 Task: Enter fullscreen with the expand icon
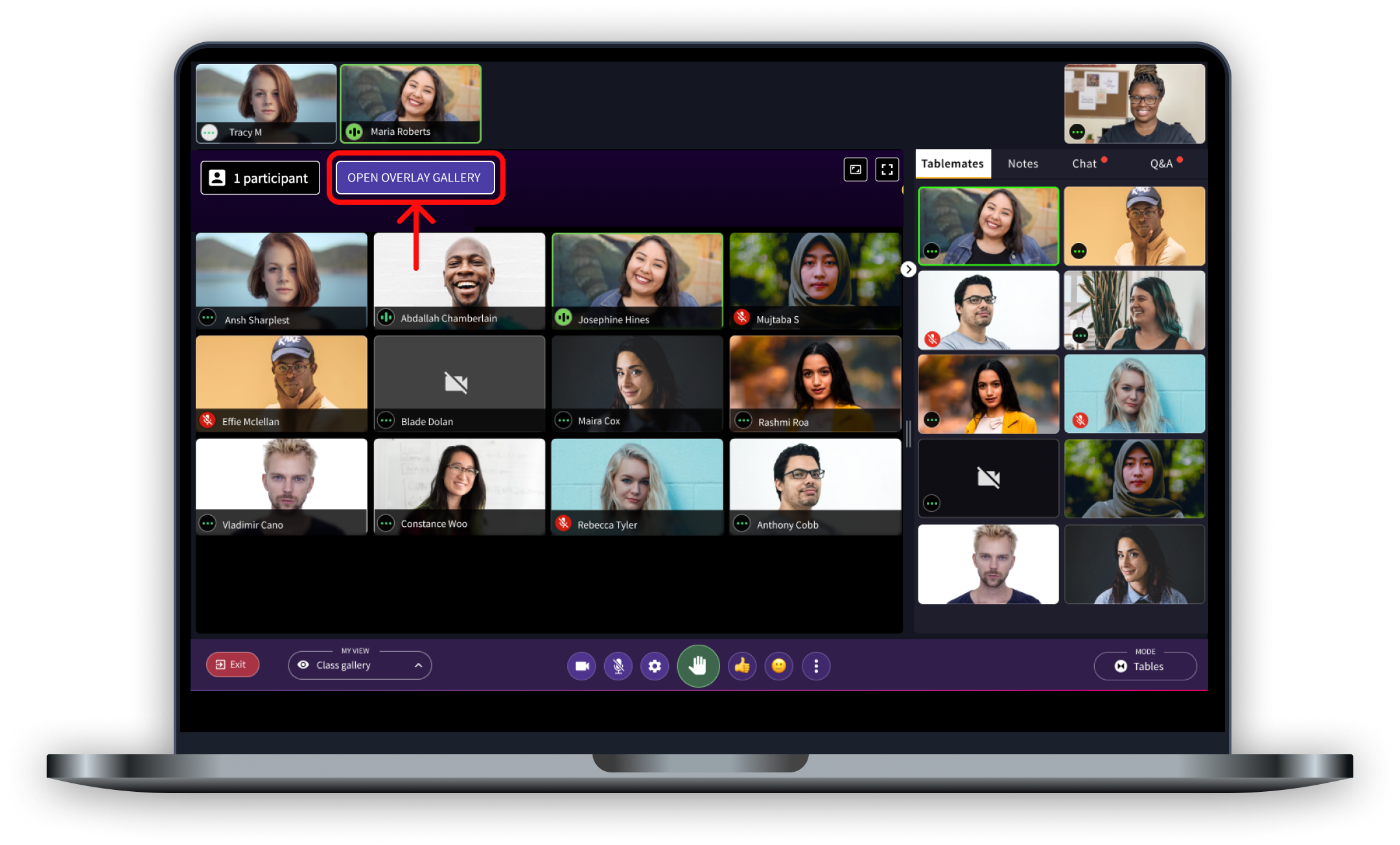(887, 170)
